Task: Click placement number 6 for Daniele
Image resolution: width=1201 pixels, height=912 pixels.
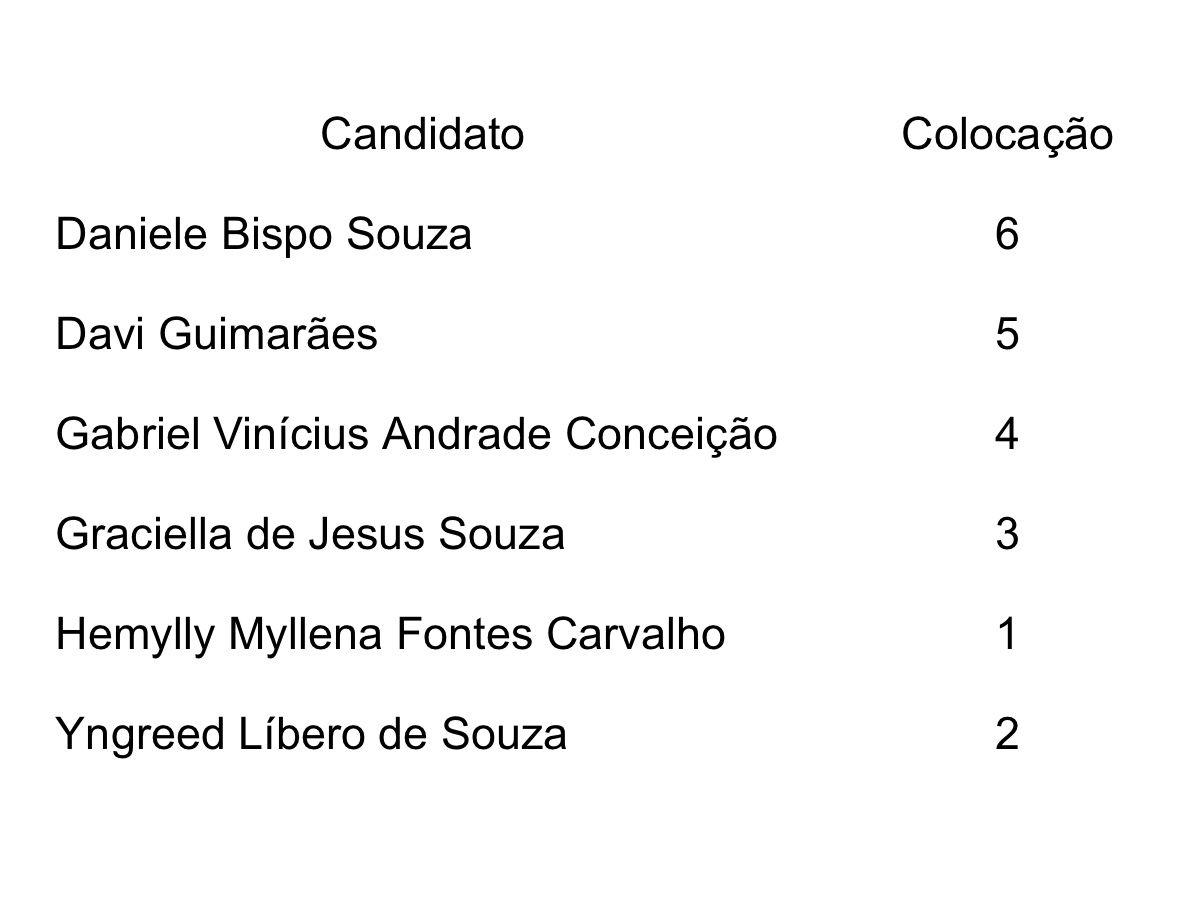Action: (x=1007, y=235)
